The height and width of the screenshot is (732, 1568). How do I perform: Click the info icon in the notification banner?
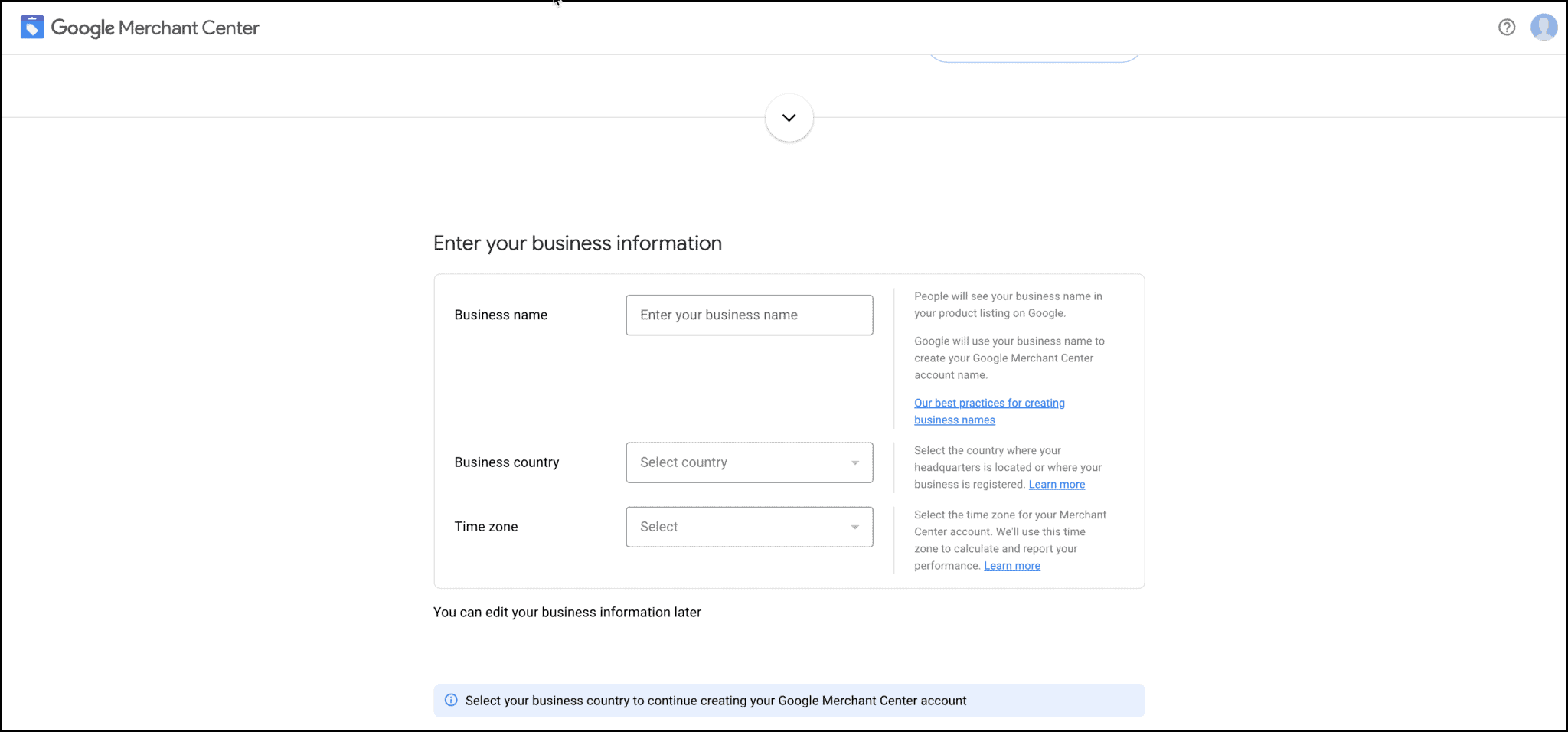point(451,700)
